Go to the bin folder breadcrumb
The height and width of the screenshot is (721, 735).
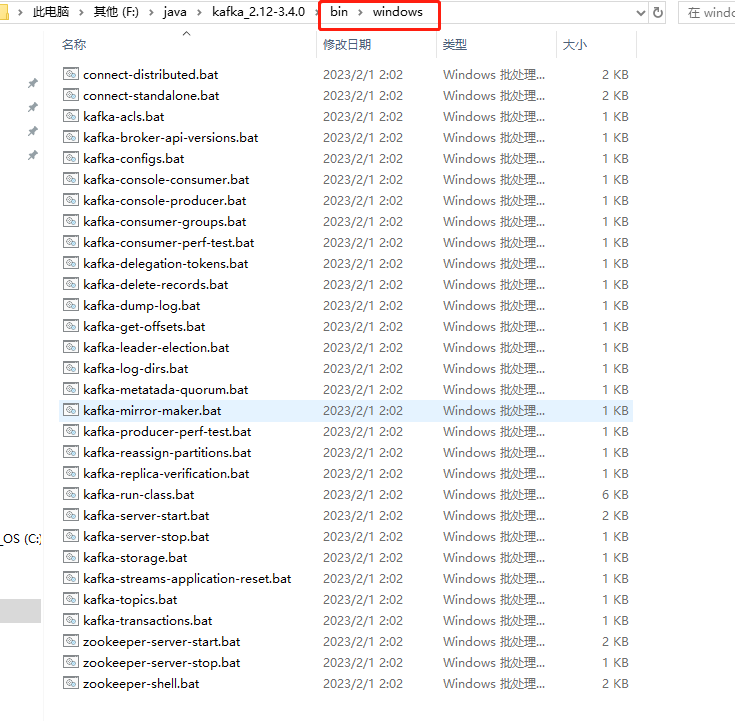click(339, 12)
